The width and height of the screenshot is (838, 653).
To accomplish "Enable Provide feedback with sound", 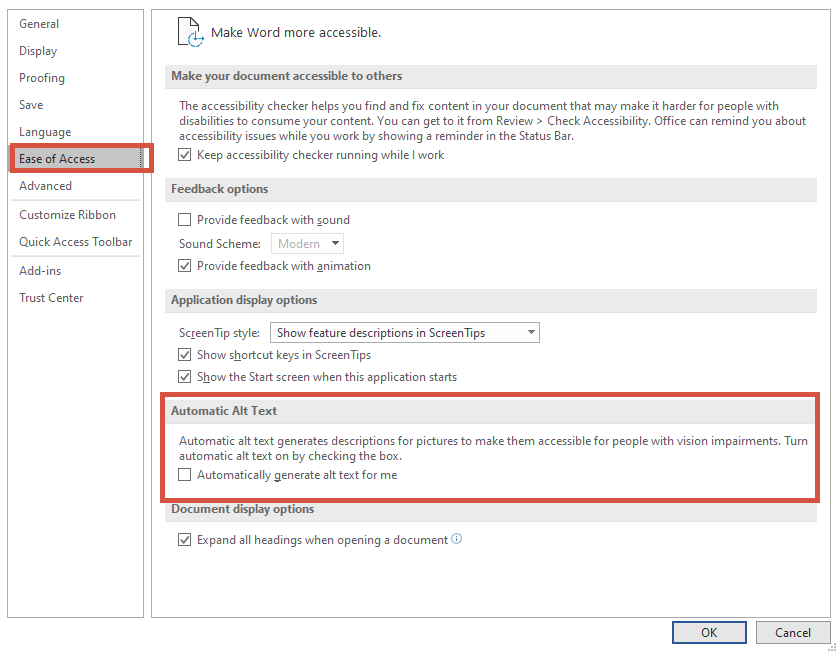I will (x=184, y=220).
